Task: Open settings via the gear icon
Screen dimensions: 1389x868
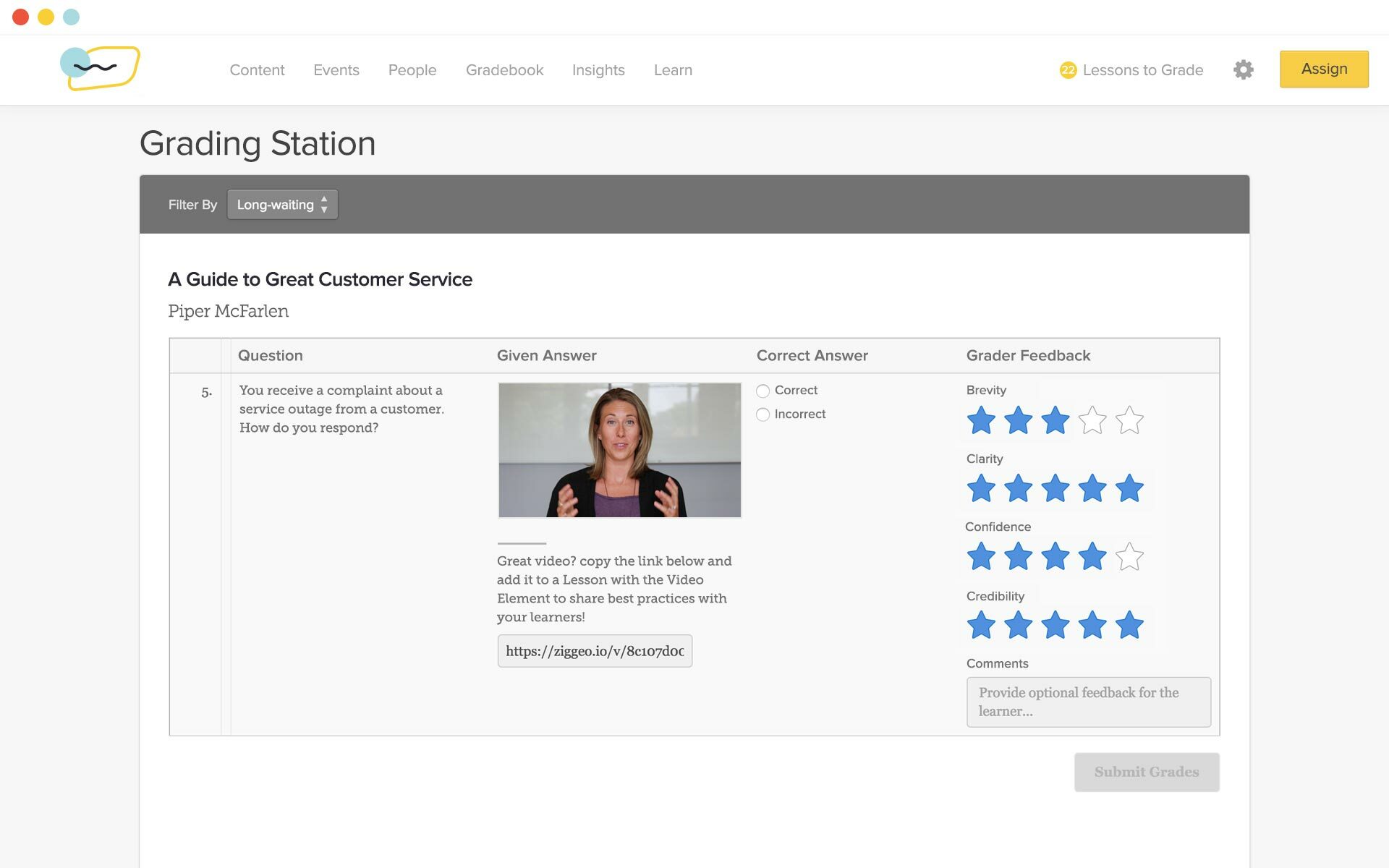Action: point(1244,69)
